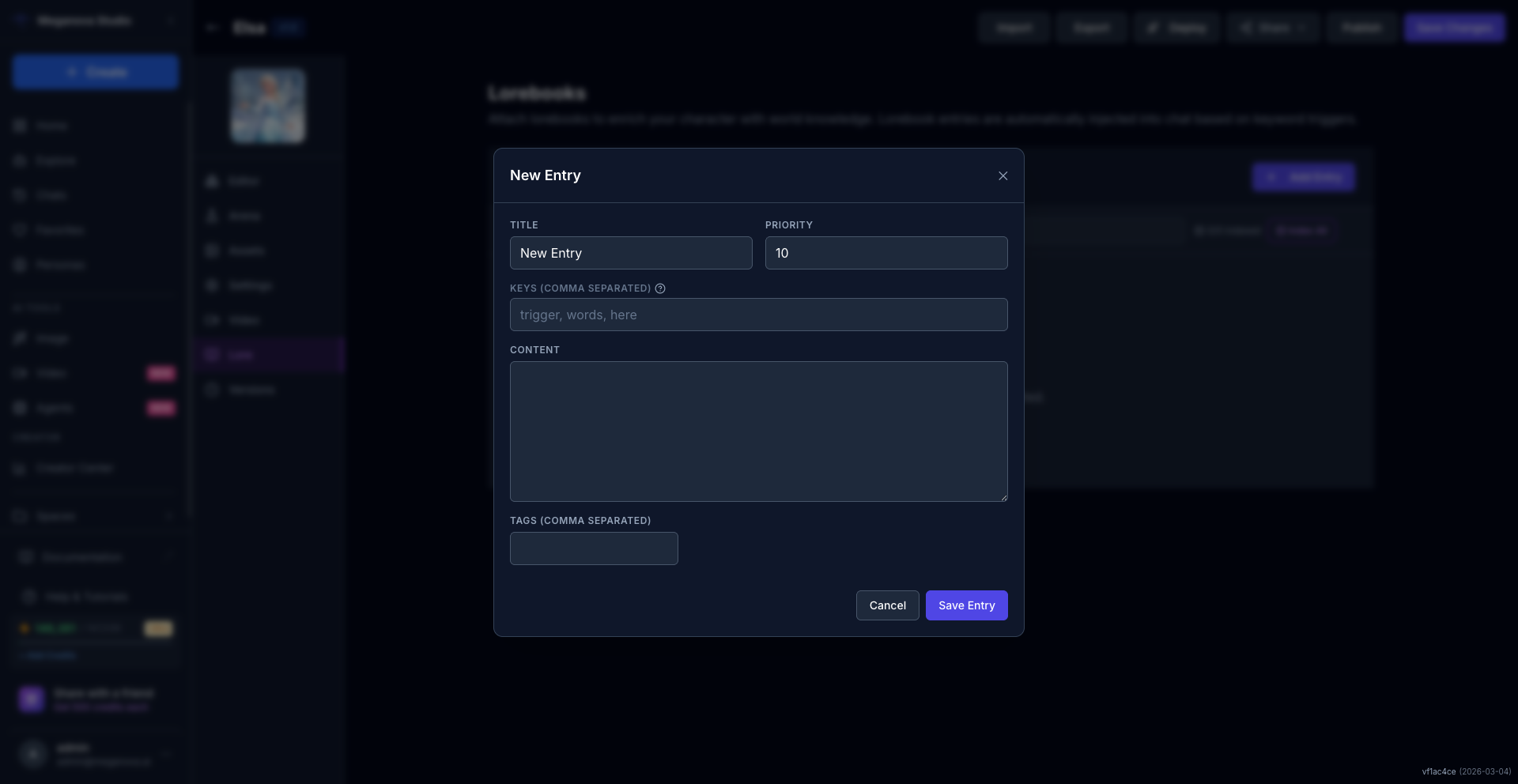1518x784 pixels.
Task: Open the Share dropdown in top toolbar
Action: [1273, 28]
